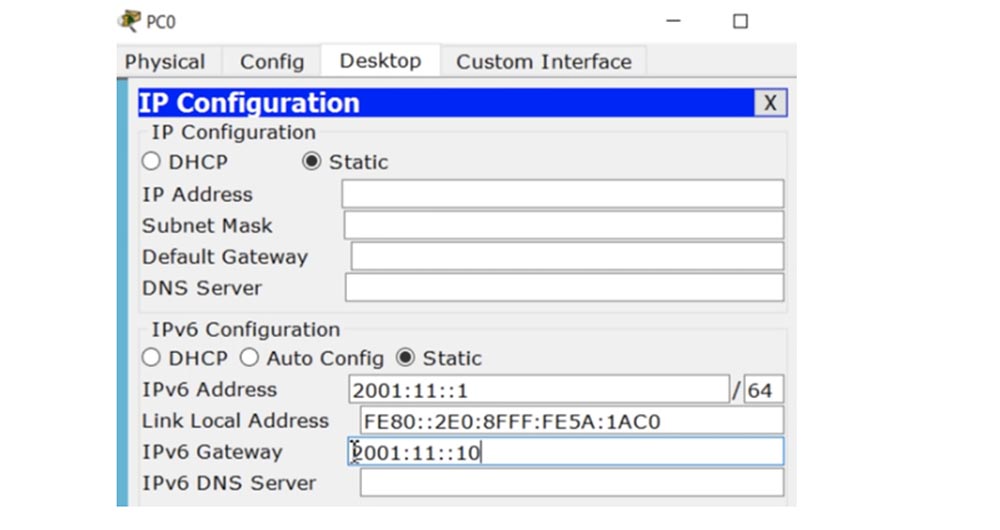Open the Config tab
This screenshot has height=530, width=1000.
coord(271,62)
